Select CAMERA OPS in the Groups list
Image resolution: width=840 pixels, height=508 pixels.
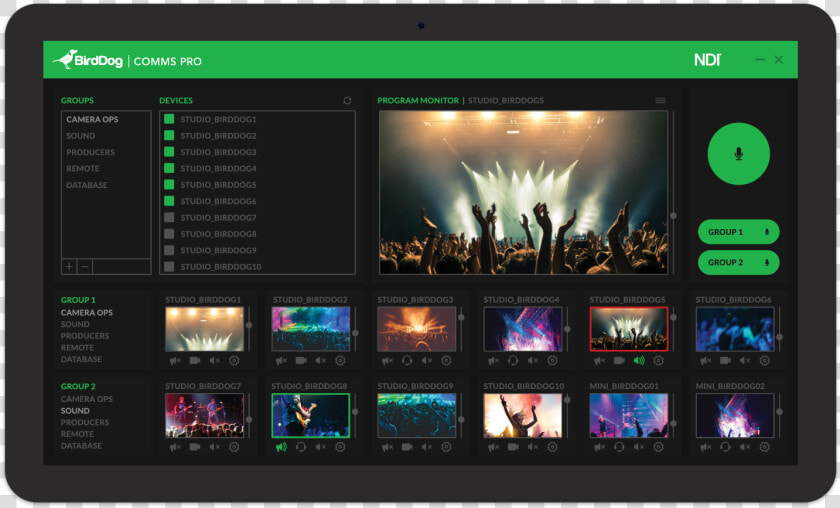(x=92, y=119)
